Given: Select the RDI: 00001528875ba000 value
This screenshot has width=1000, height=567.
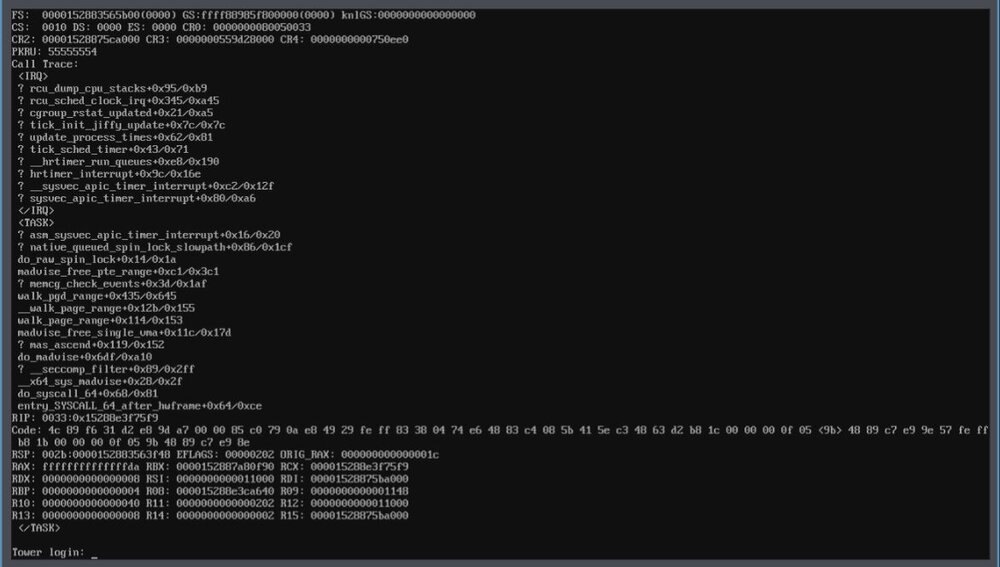Looking at the screenshot, I should (344, 479).
